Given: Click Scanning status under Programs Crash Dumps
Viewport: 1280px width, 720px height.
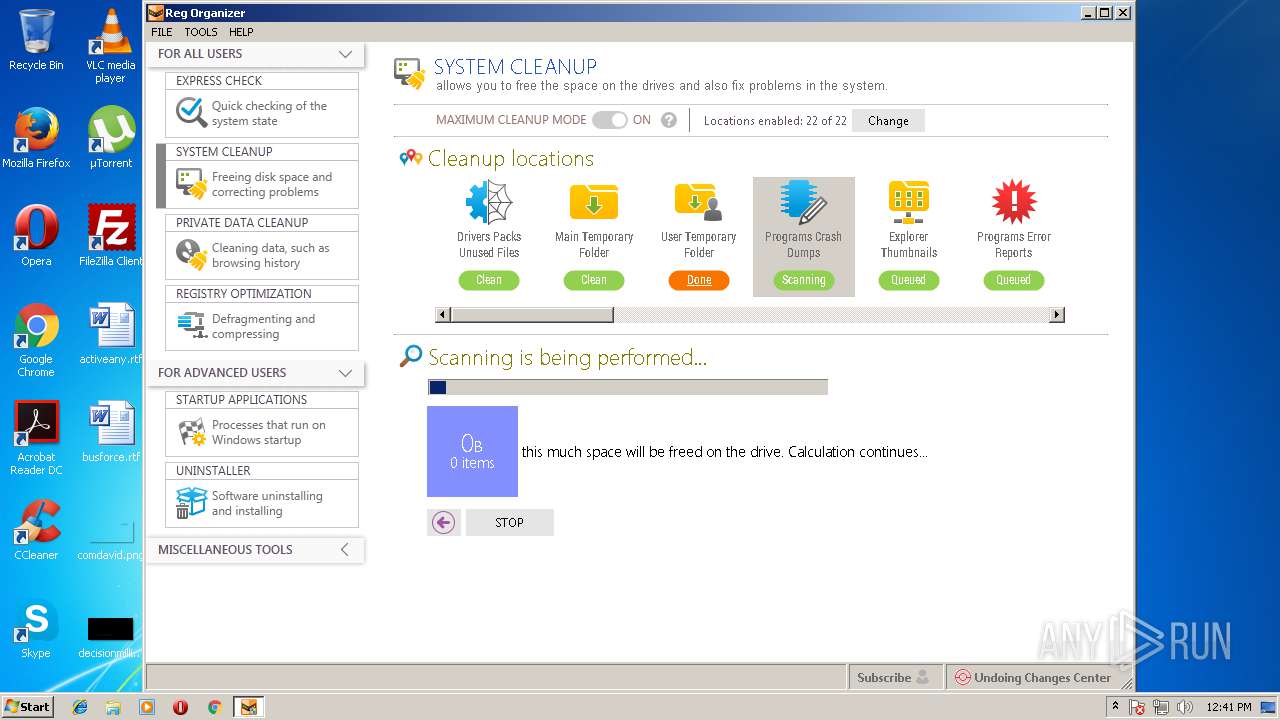Looking at the screenshot, I should tap(803, 280).
